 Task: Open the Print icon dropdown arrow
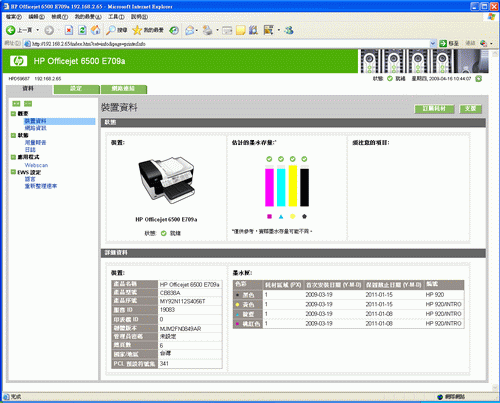coord(217,30)
